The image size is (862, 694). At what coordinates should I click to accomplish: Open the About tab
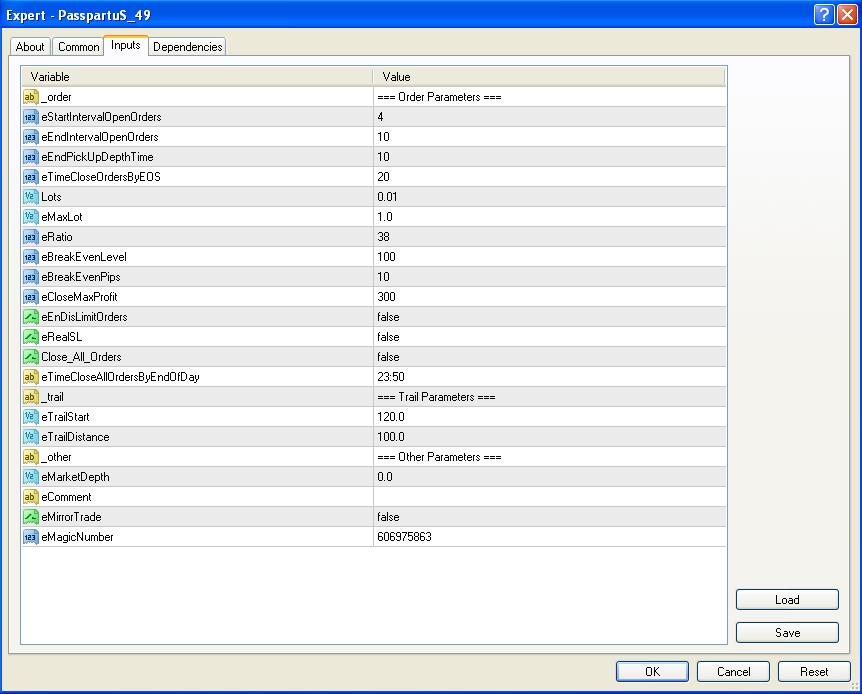(30, 47)
